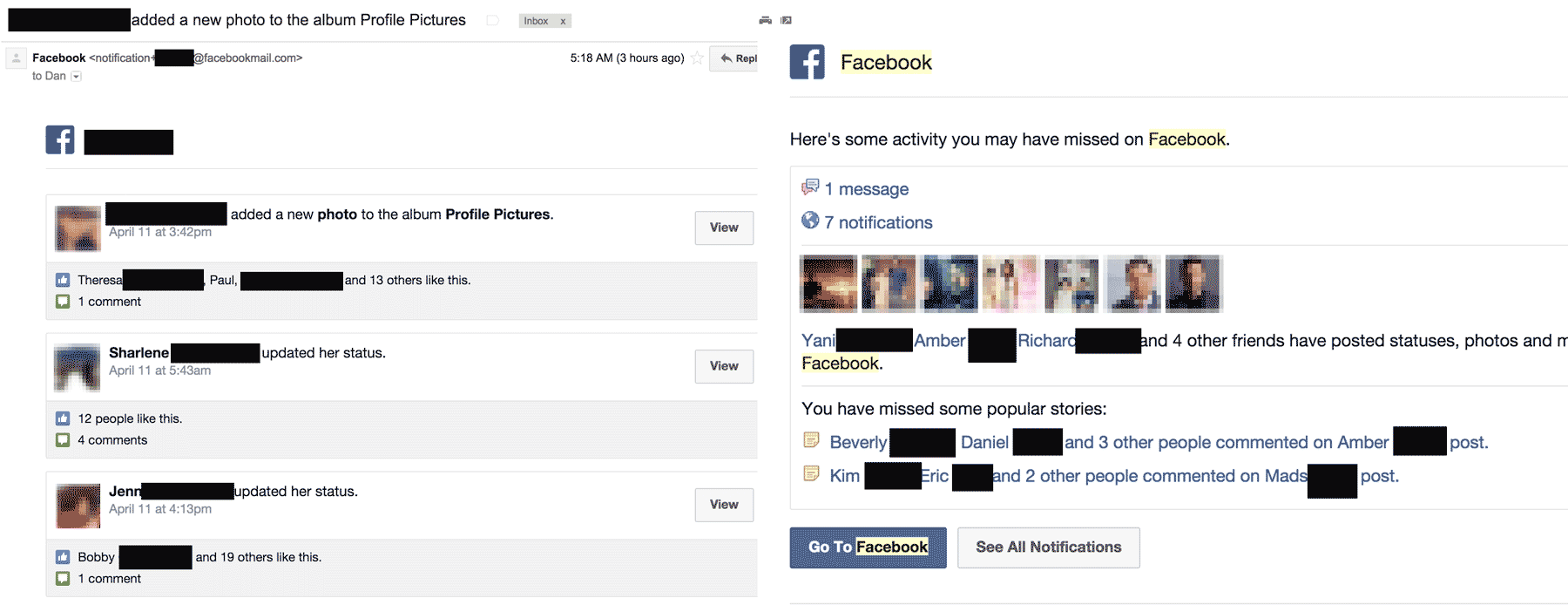The height and width of the screenshot is (605, 1568).
Task: Click the comment icon beside first '1 comment'
Action: point(63,302)
